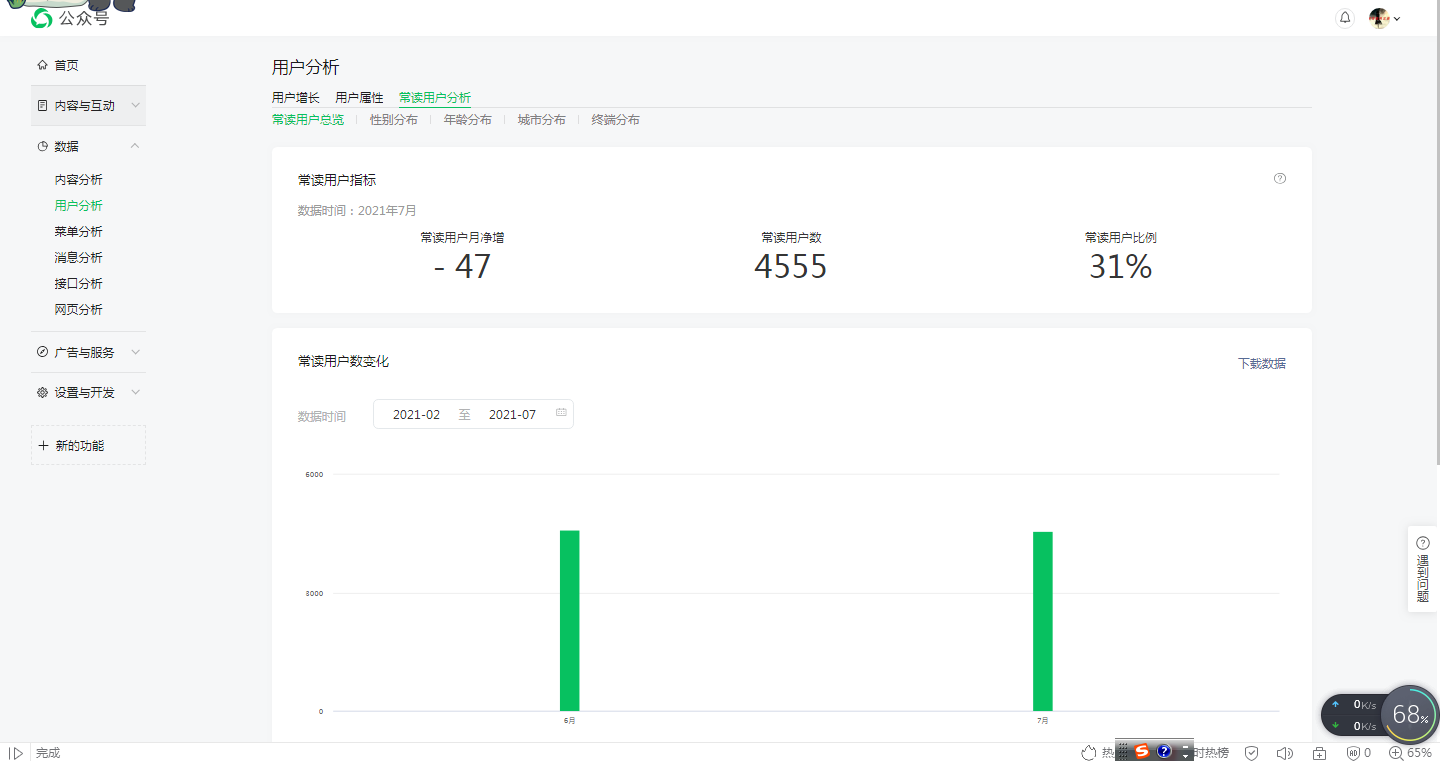The width and height of the screenshot is (1440, 761).
Task: Click the help question mark in 常读用户指标
Action: 1279,179
